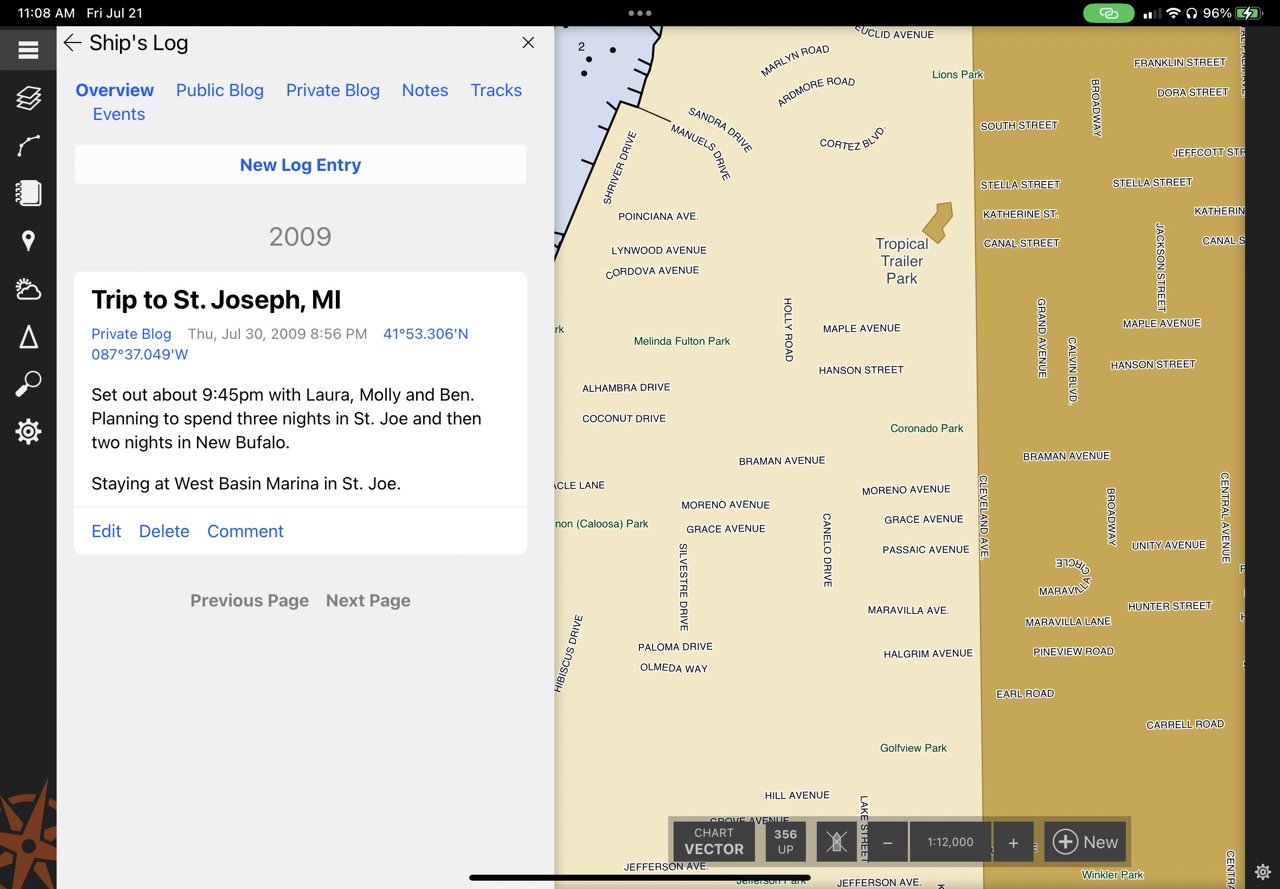Switch to Tracks tab
The width and height of the screenshot is (1280, 889).
(496, 90)
